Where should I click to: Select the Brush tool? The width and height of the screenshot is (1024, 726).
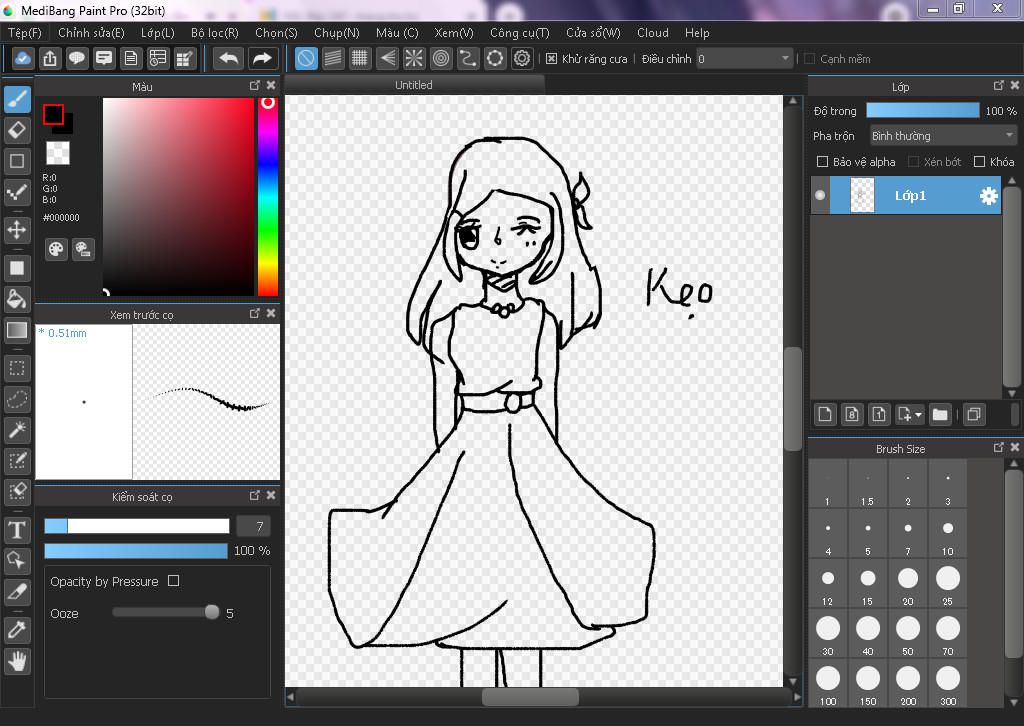coord(17,99)
